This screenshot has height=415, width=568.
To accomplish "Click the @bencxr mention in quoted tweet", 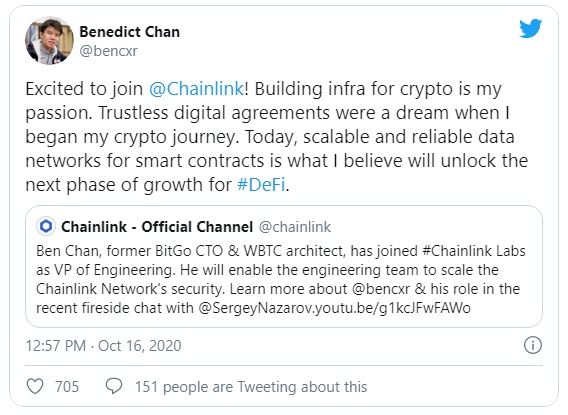I will tap(381, 289).
